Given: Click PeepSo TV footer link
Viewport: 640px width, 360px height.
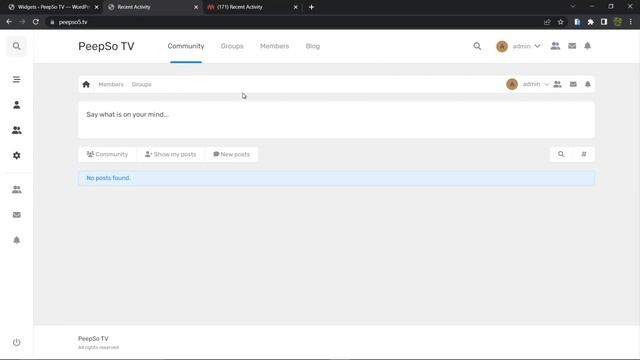Looking at the screenshot, I should point(93,338).
